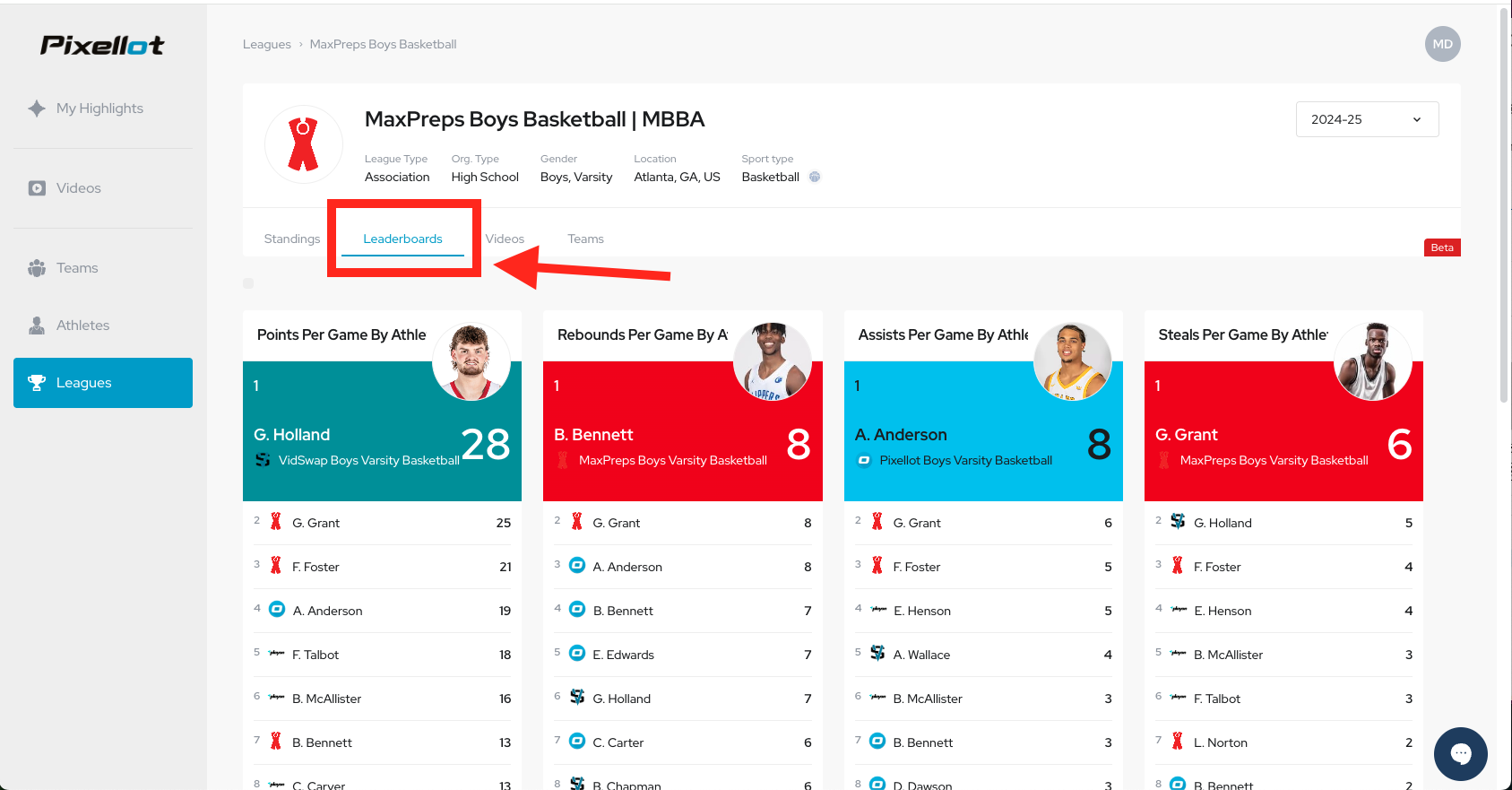
Task: Click A. Anderson's athlete photo
Action: click(x=1073, y=361)
